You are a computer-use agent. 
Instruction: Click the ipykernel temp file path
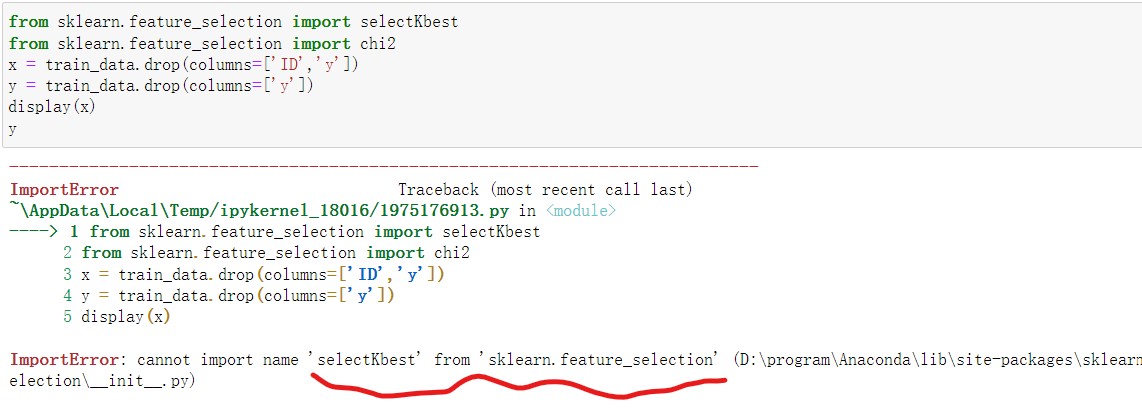pos(267,211)
